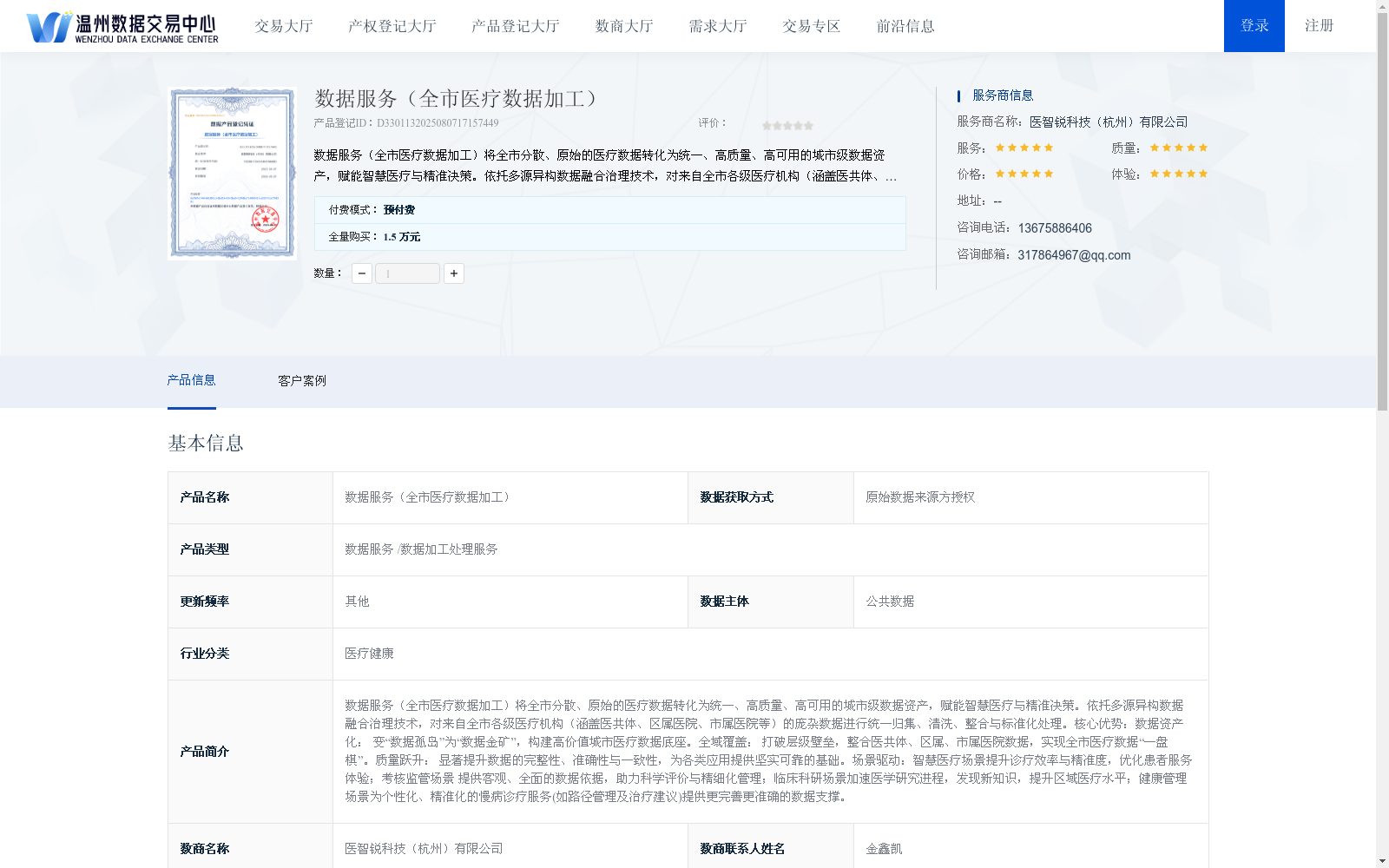Open the 前沿信息 navigation item

(905, 26)
